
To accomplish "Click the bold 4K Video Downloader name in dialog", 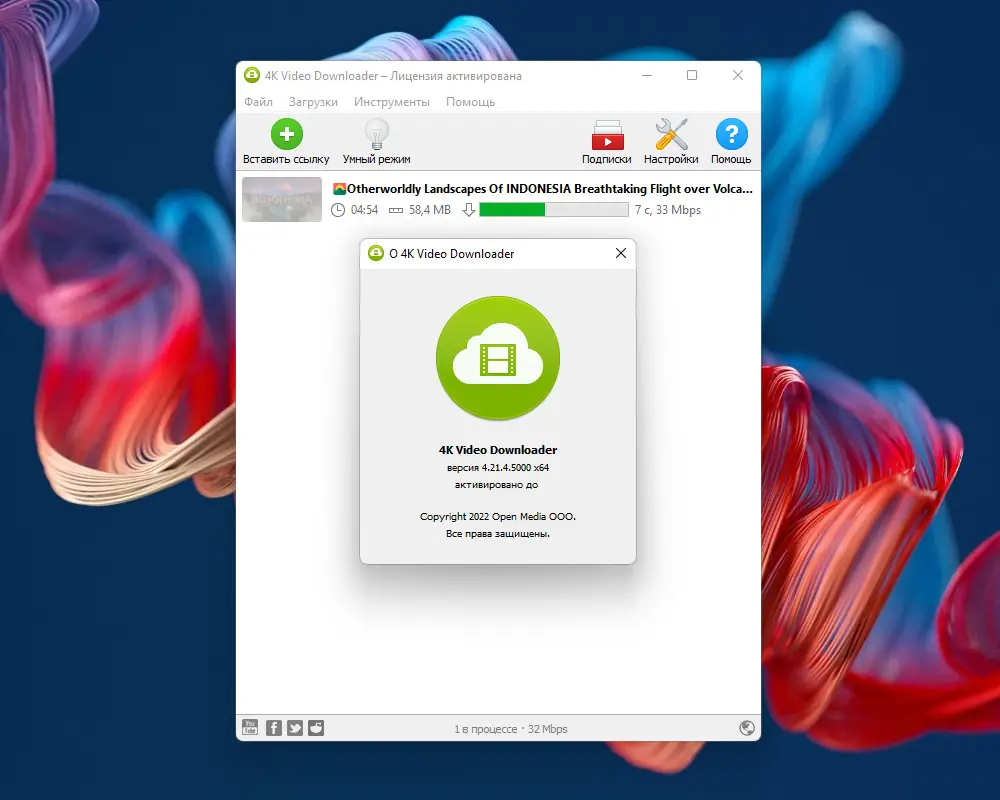I will 498,450.
